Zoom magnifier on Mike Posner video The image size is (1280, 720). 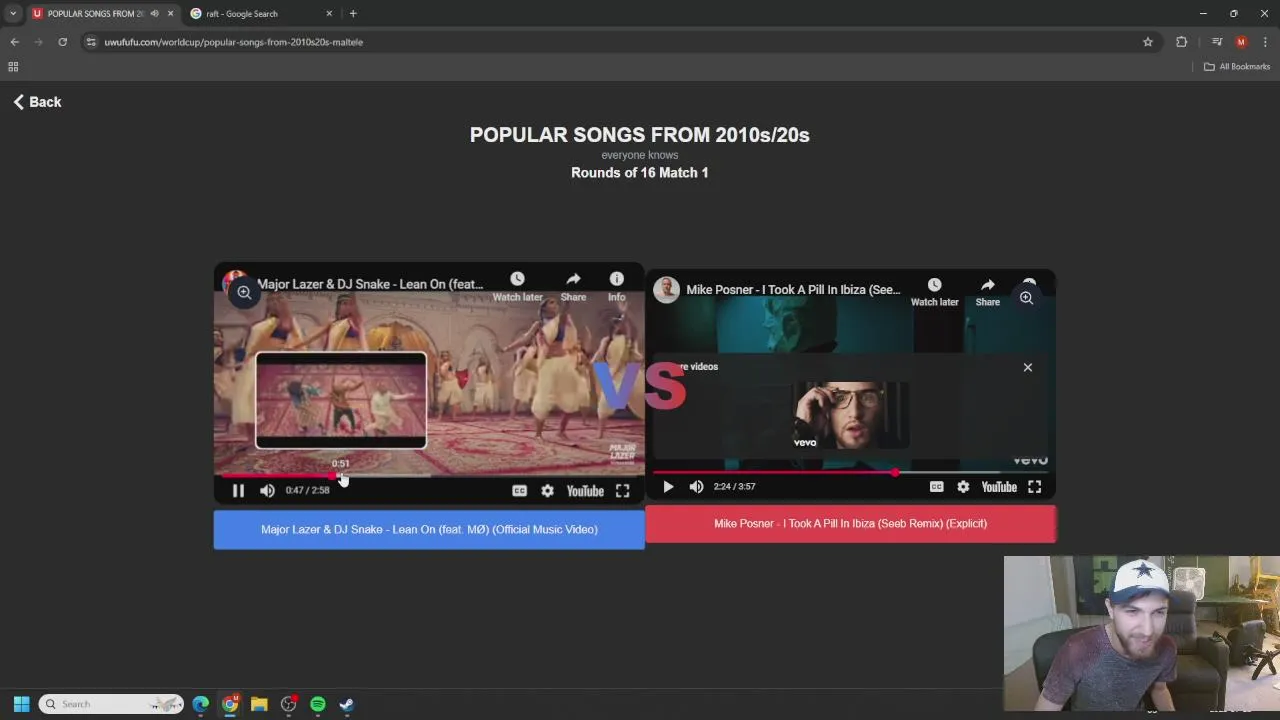pyautogui.click(x=1026, y=298)
